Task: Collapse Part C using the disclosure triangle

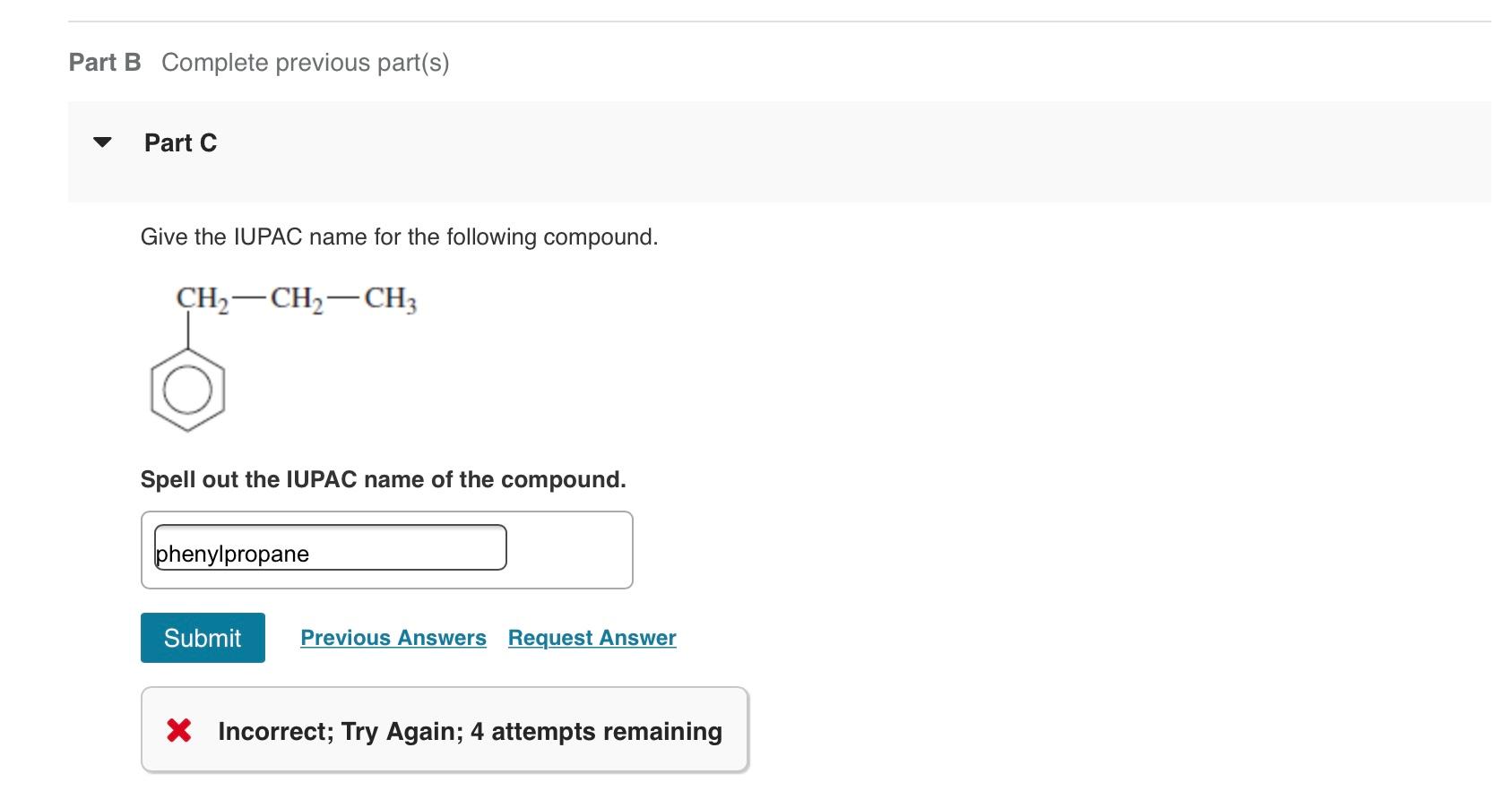Action: [101, 142]
